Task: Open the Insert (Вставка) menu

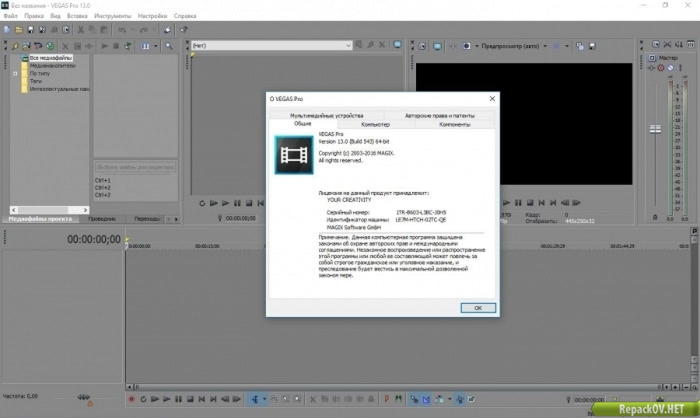Action: pos(77,16)
